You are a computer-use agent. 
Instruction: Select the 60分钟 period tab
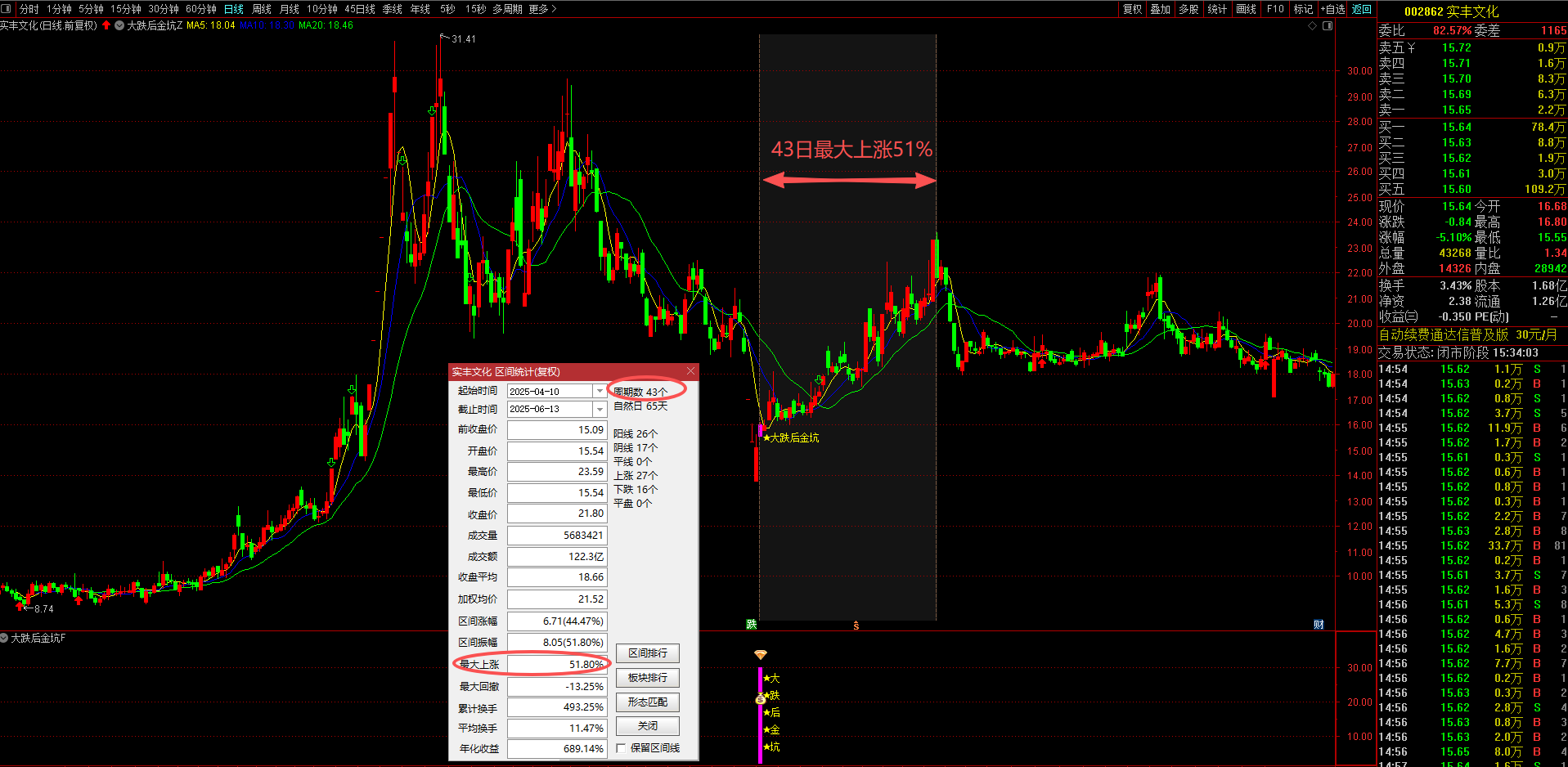201,9
